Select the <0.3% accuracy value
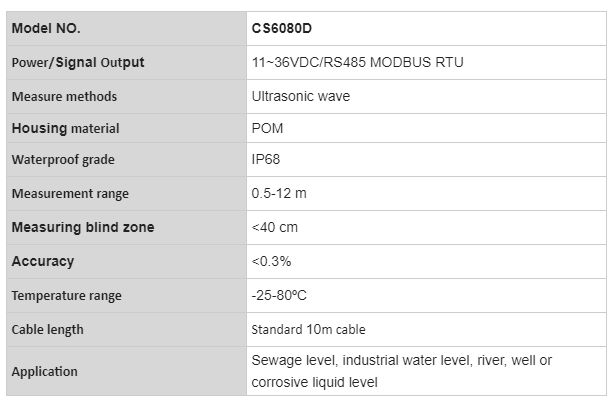This screenshot has height=406, width=616. pos(271,261)
